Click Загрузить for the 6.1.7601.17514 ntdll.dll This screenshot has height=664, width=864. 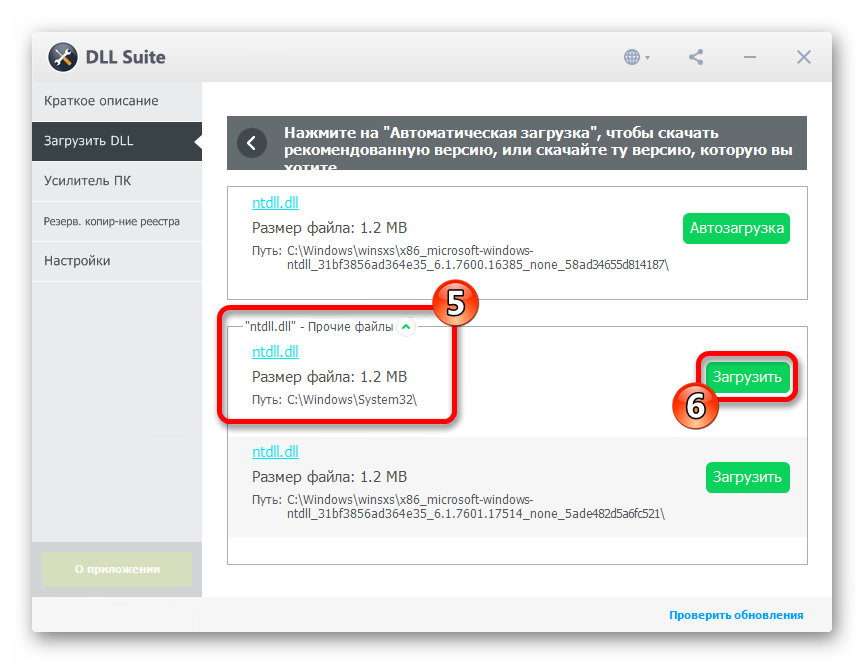[748, 477]
